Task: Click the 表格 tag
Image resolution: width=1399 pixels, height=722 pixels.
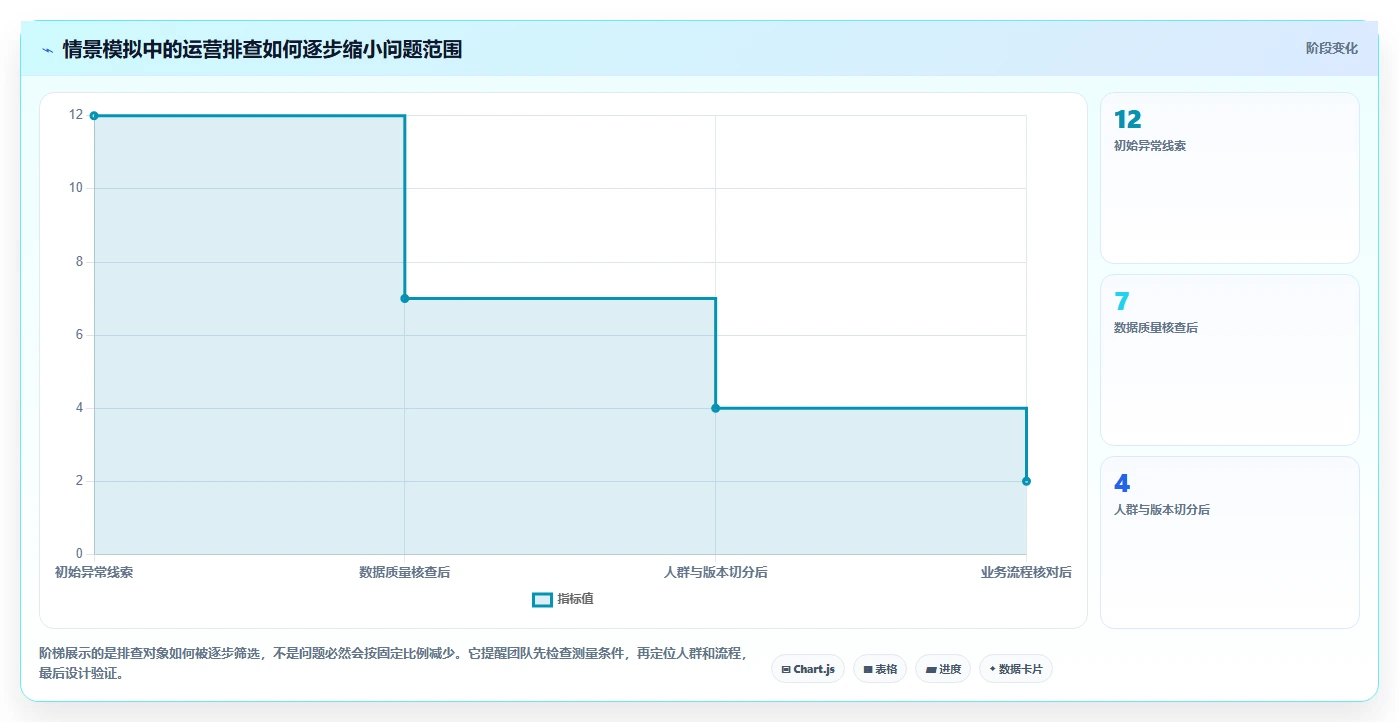Action: (880, 669)
